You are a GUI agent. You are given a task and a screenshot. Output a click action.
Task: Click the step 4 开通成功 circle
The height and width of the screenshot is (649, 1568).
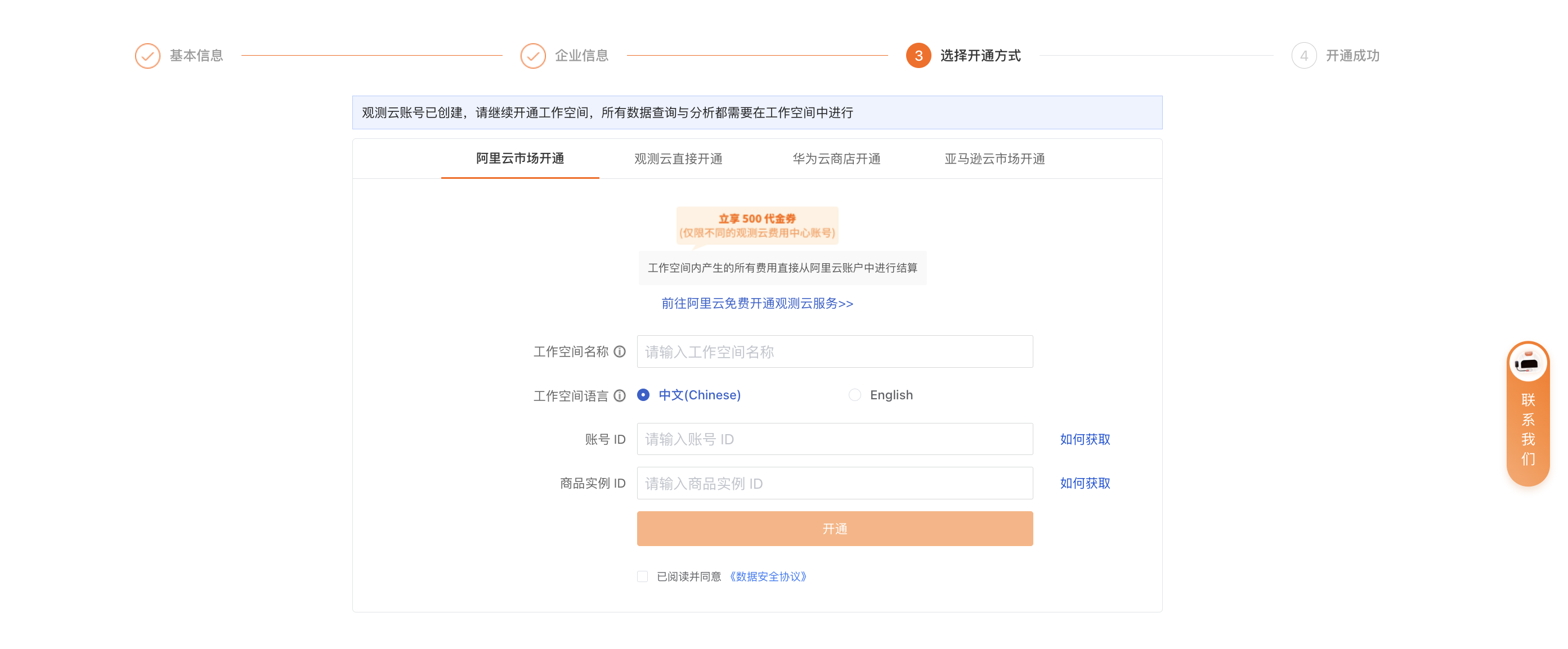click(x=1303, y=56)
